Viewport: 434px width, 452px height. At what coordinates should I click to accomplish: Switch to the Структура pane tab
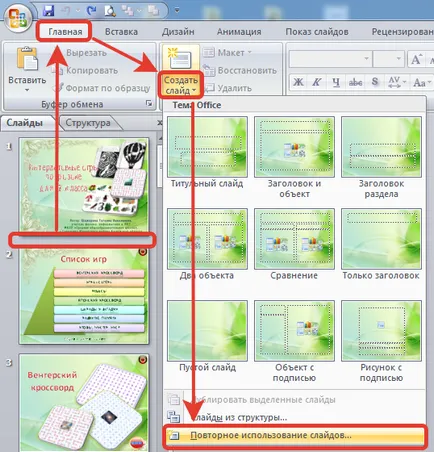point(88,123)
